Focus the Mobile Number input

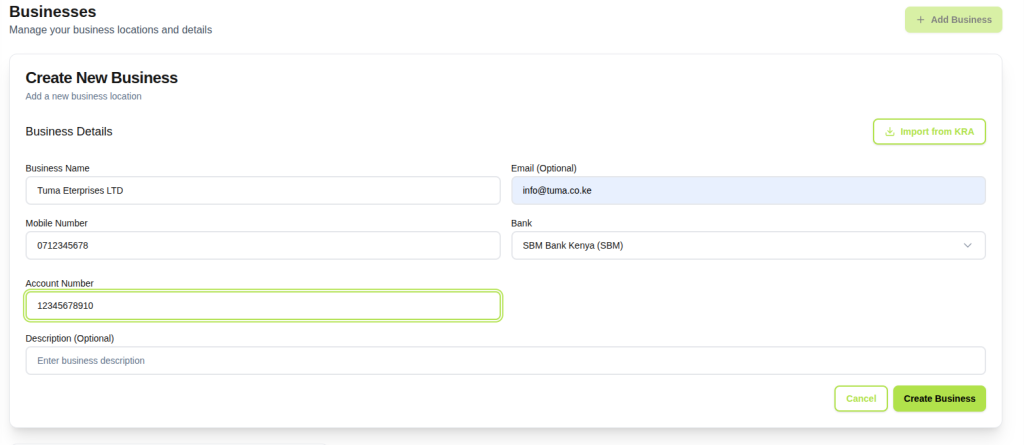tap(263, 245)
